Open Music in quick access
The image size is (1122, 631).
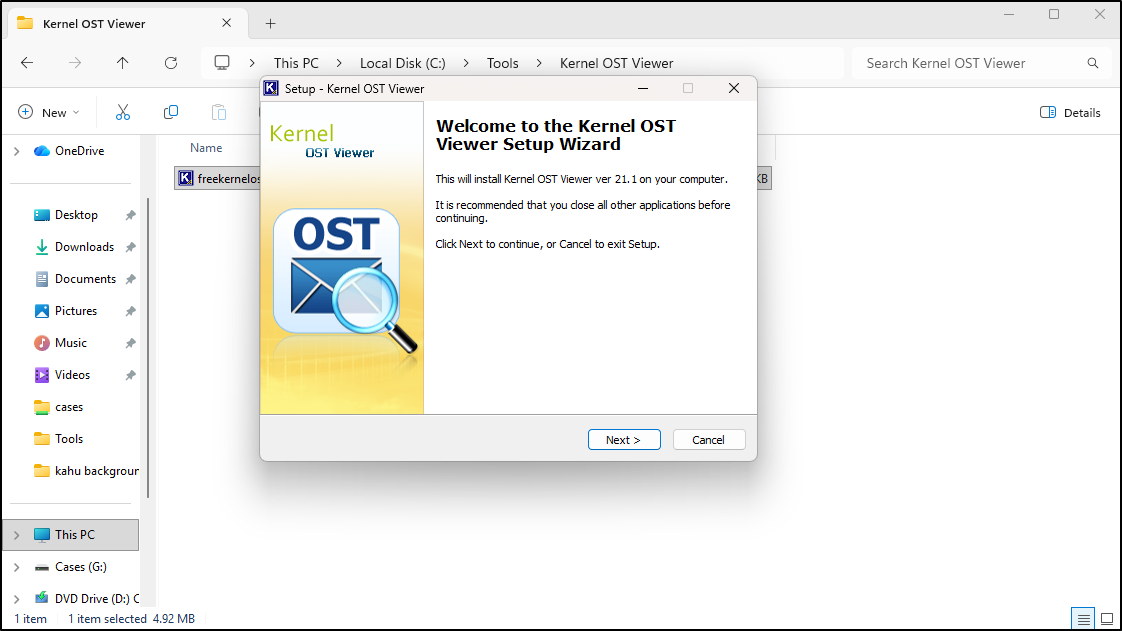[70, 343]
